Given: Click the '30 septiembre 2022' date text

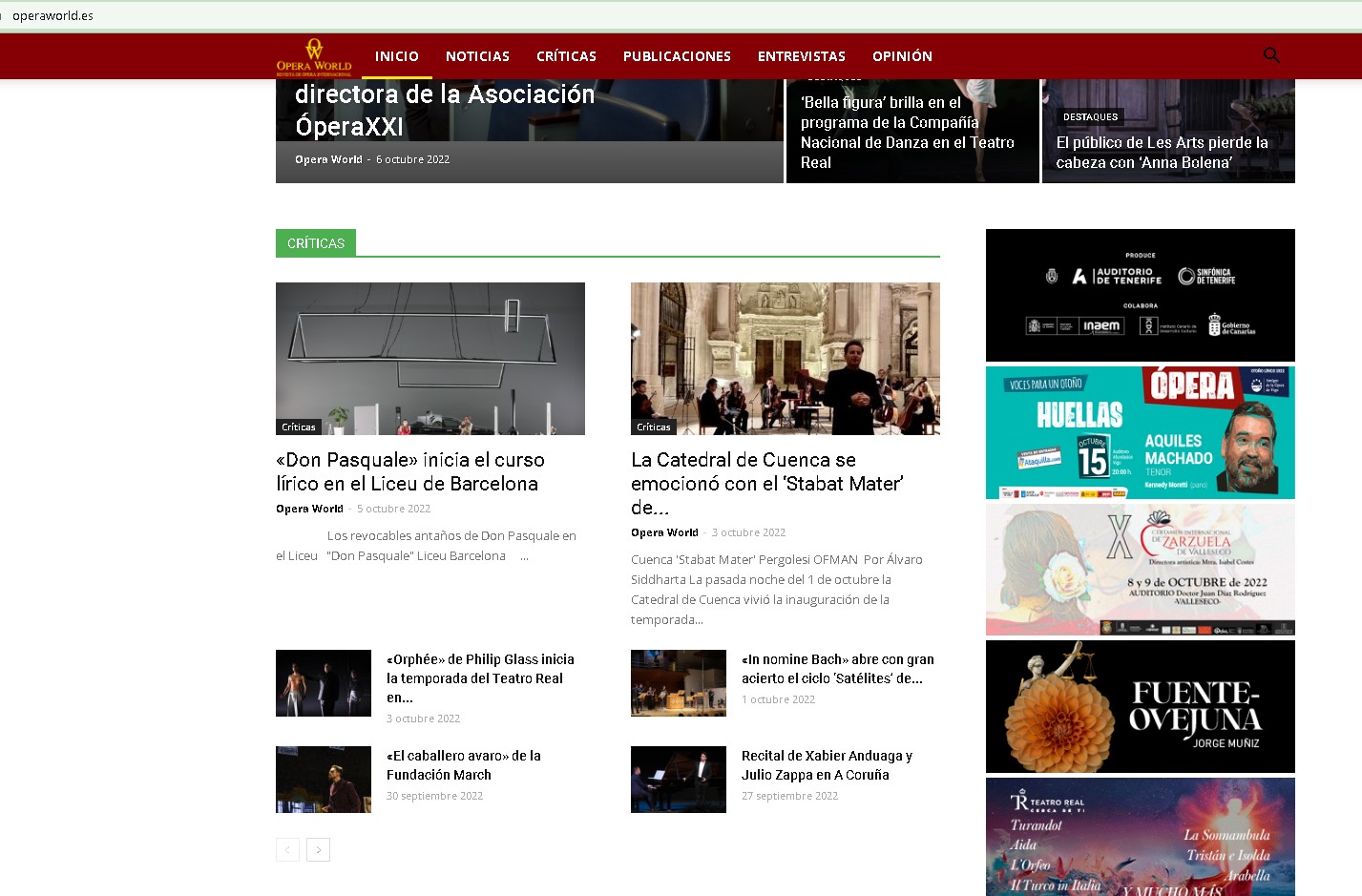Looking at the screenshot, I should [x=434, y=796].
